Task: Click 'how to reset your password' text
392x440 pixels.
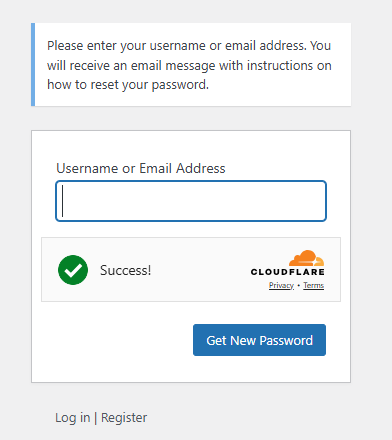Action: tap(128, 85)
